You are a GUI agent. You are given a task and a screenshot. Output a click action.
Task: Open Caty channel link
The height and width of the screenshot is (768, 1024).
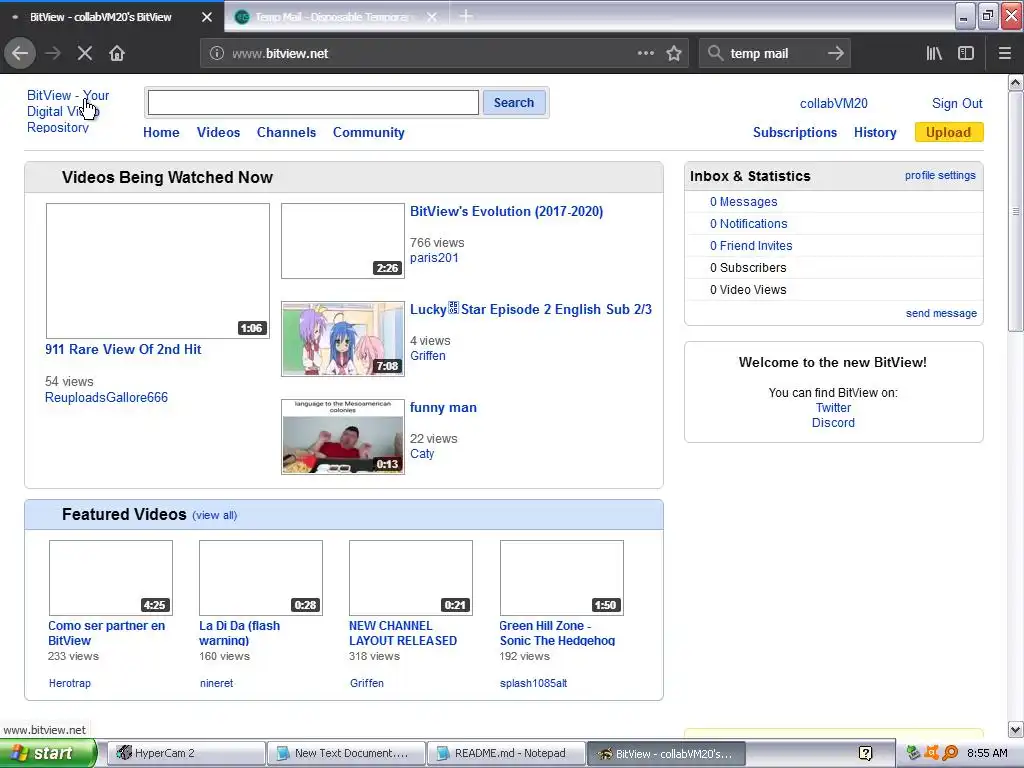click(x=422, y=454)
